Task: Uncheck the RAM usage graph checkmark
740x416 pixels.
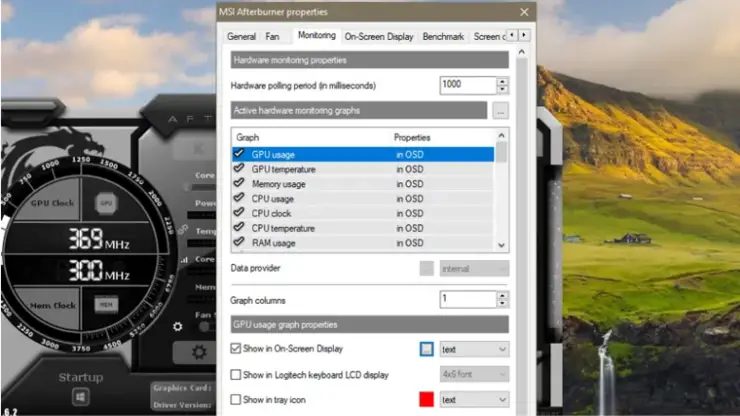Action: [239, 242]
